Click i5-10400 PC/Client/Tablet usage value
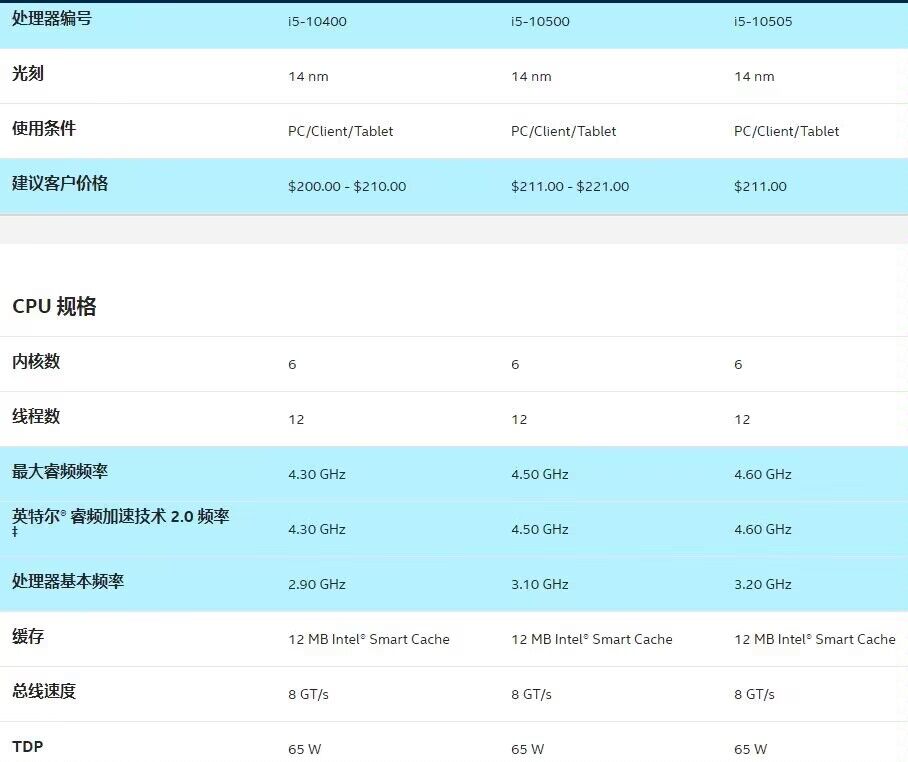The height and width of the screenshot is (762, 908). (x=340, y=131)
